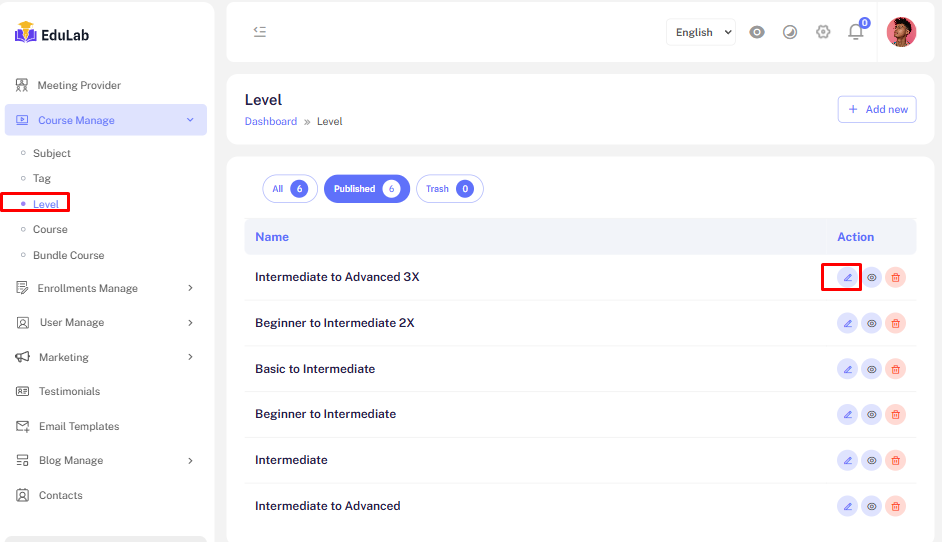Click the trash icon for Basic to Intermediate
The height and width of the screenshot is (542, 942).
(895, 369)
